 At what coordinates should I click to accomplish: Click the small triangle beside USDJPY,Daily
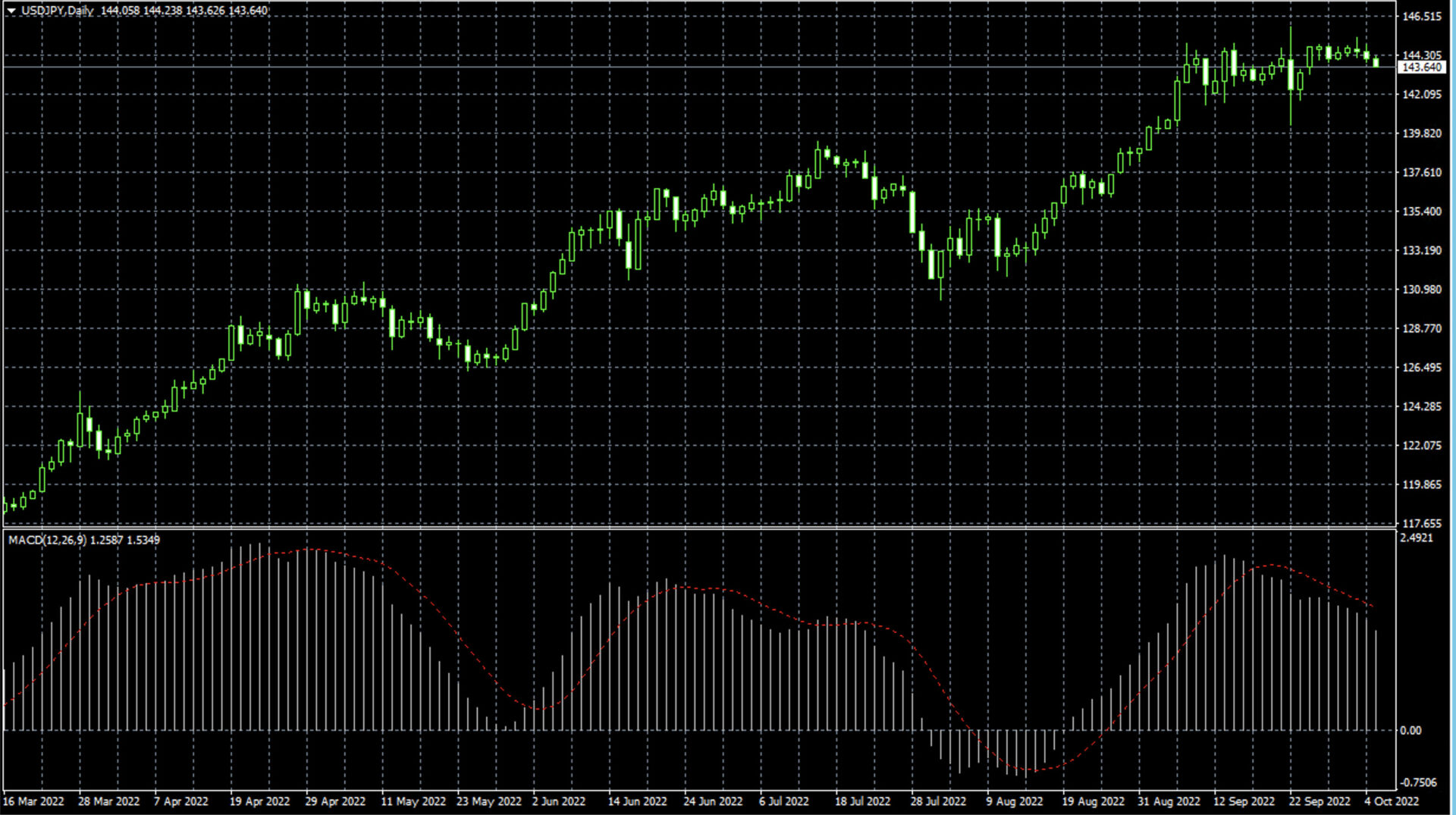pos(11,11)
